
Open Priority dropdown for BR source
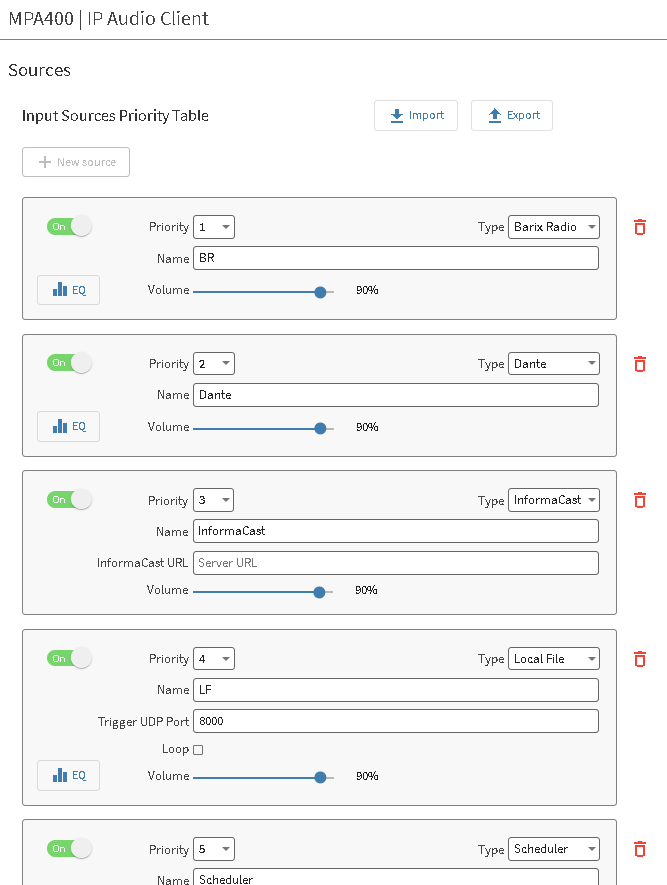point(214,227)
